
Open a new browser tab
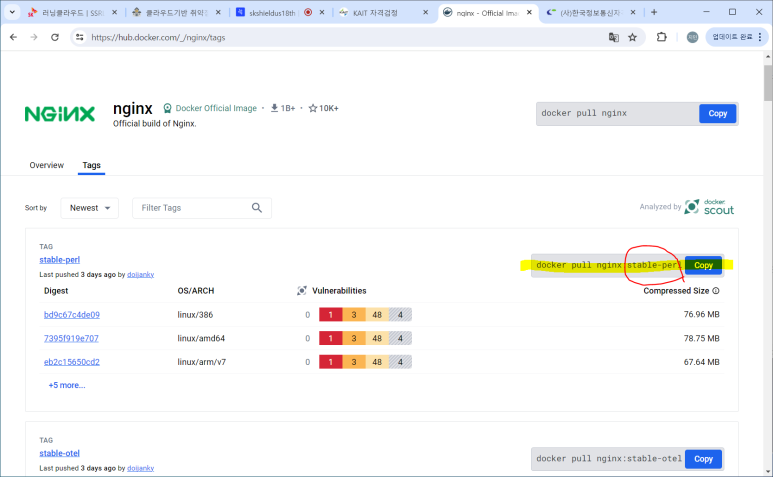point(654,12)
